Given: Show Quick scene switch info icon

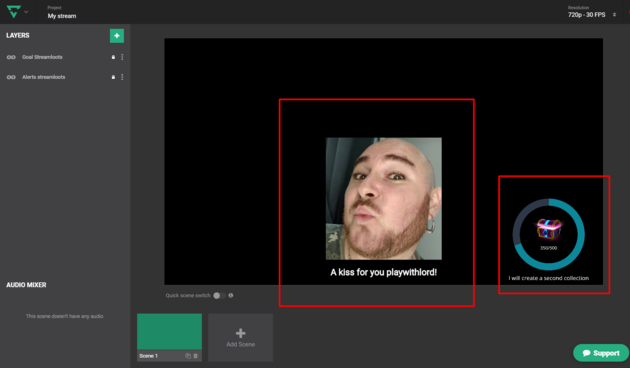Looking at the screenshot, I should pos(231,296).
